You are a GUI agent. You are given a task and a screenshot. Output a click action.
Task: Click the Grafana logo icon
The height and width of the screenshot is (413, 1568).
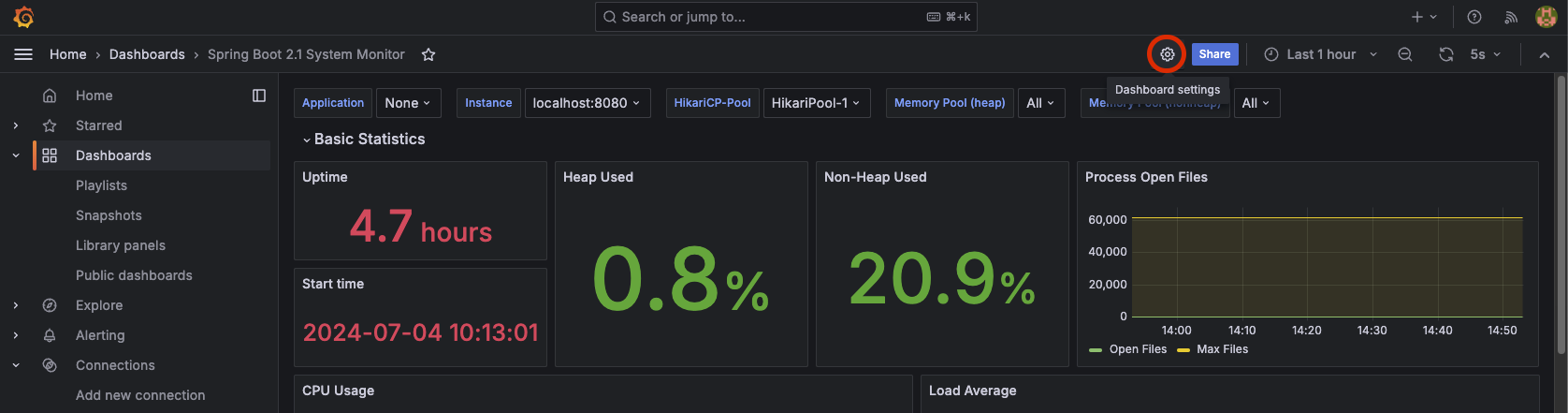coord(23,17)
